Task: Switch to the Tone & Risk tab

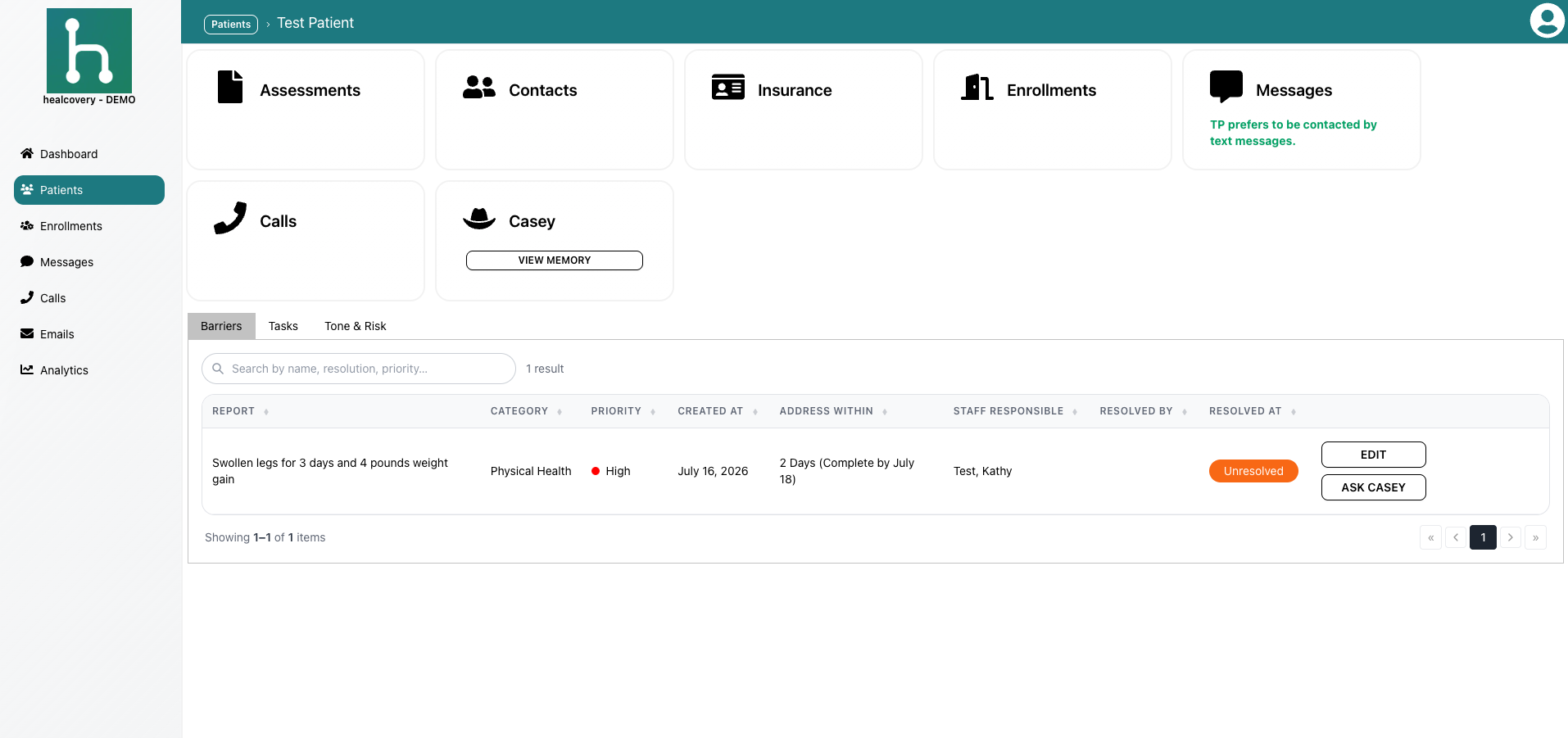Action: pyautogui.click(x=356, y=326)
